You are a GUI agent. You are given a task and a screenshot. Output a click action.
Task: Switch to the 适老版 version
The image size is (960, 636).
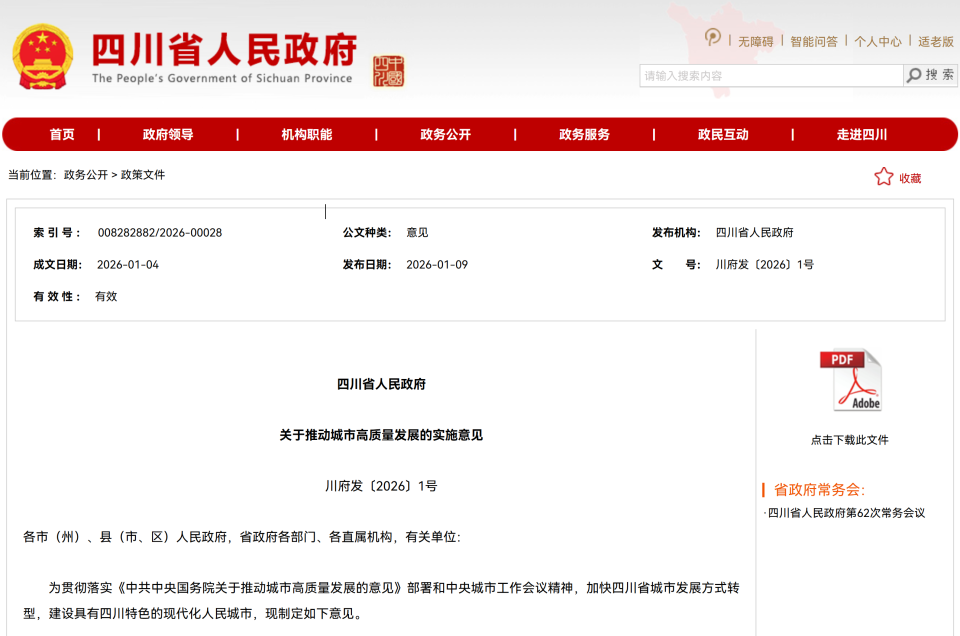[x=936, y=42]
